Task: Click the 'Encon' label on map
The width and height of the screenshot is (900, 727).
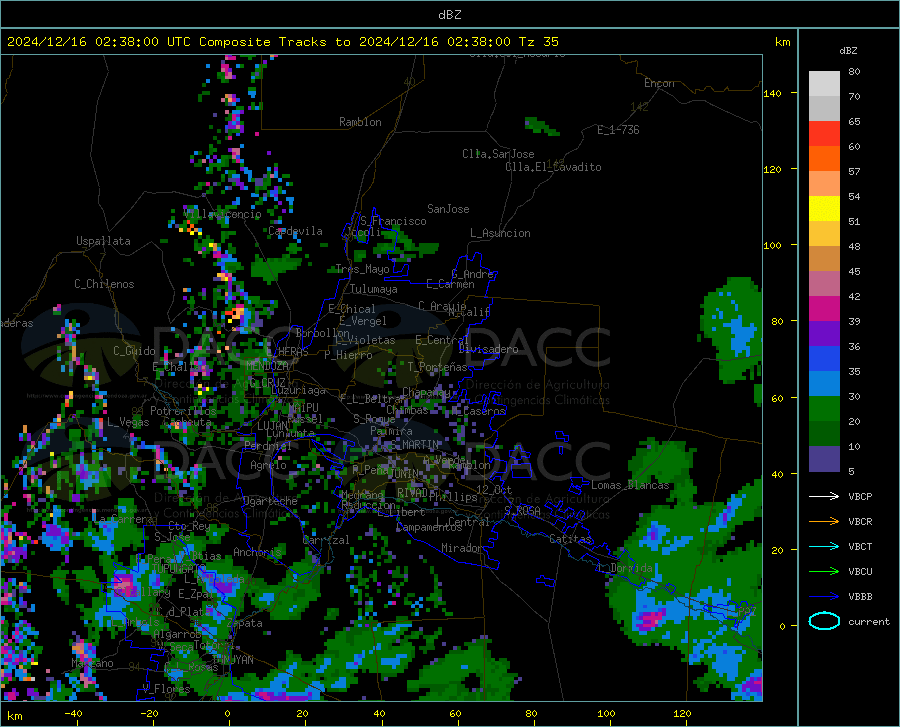Action: click(659, 83)
